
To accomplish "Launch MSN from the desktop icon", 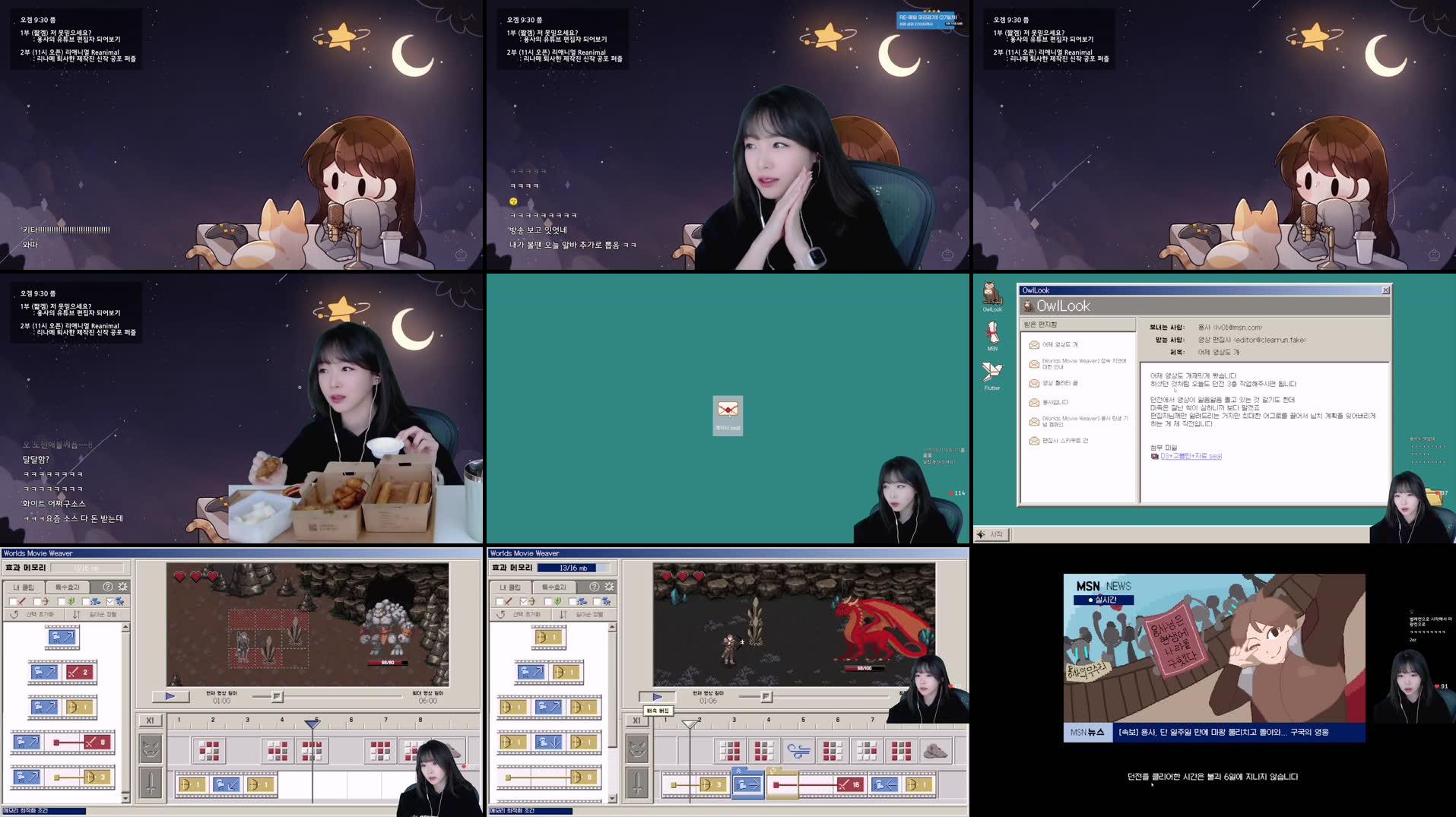I will [992, 332].
